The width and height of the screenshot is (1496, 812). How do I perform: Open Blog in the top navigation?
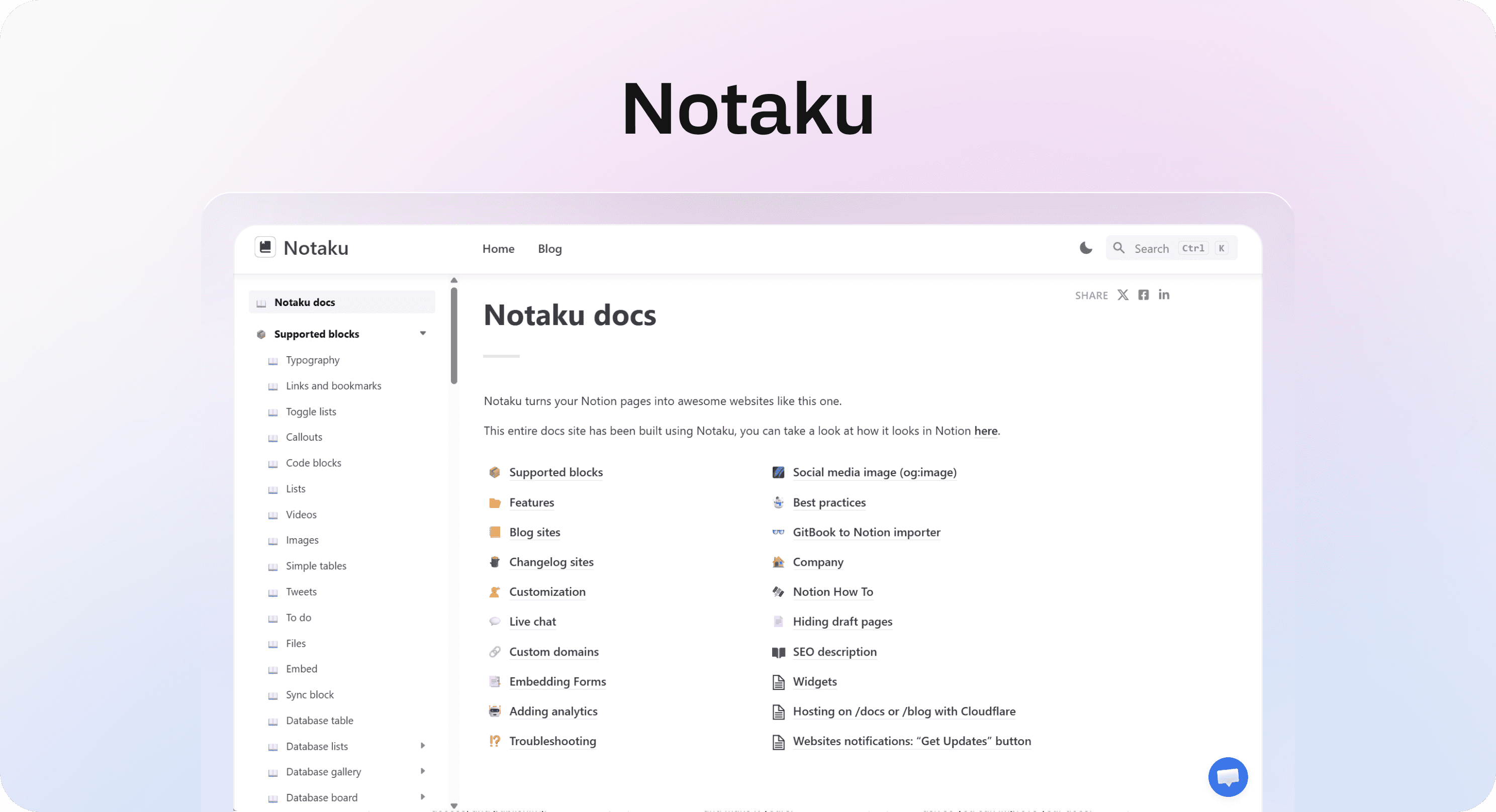(549, 248)
